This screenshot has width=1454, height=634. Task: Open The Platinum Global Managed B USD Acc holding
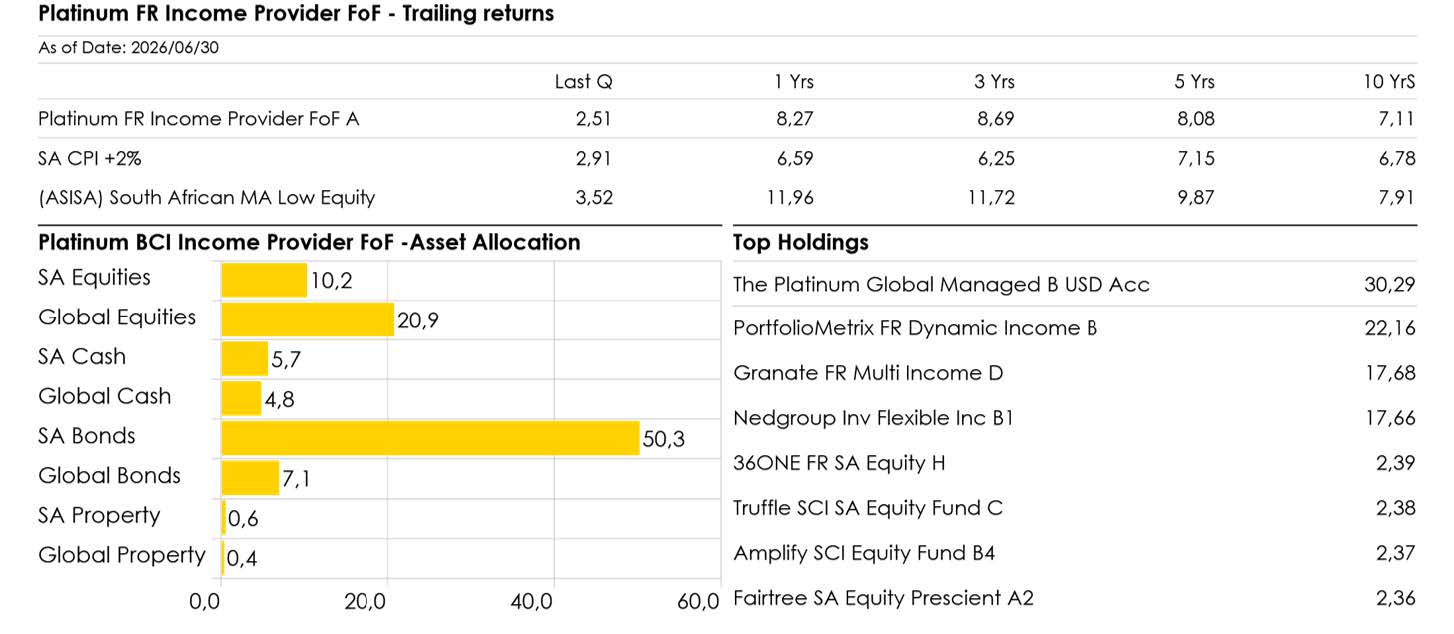click(941, 285)
